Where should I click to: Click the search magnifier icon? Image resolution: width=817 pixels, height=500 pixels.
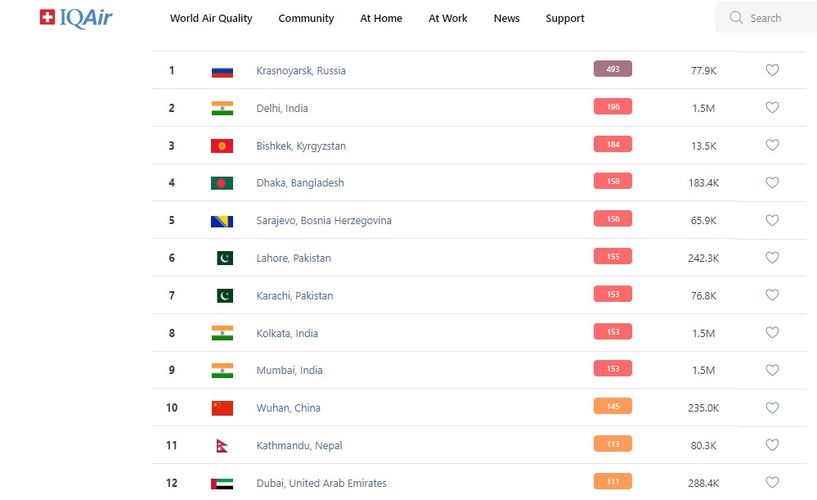pos(736,18)
